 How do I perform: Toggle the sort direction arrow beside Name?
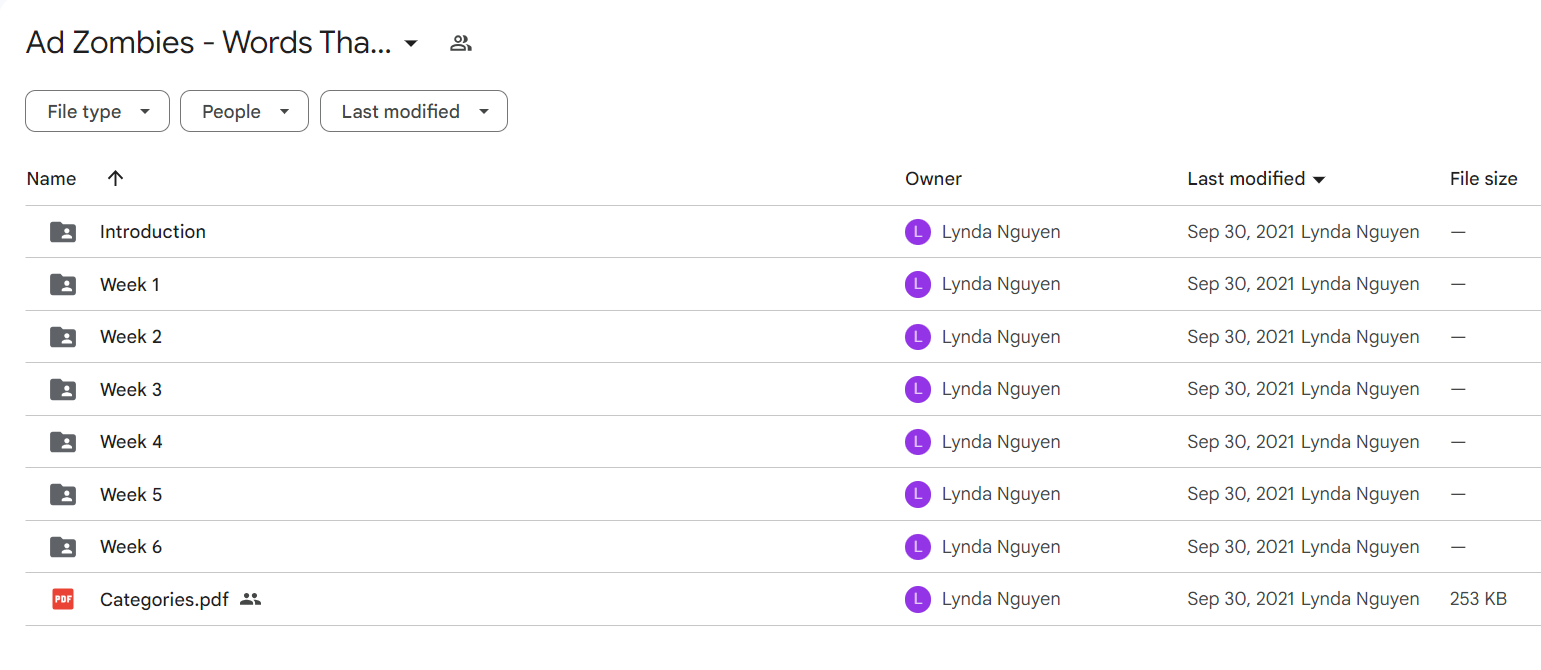115,178
